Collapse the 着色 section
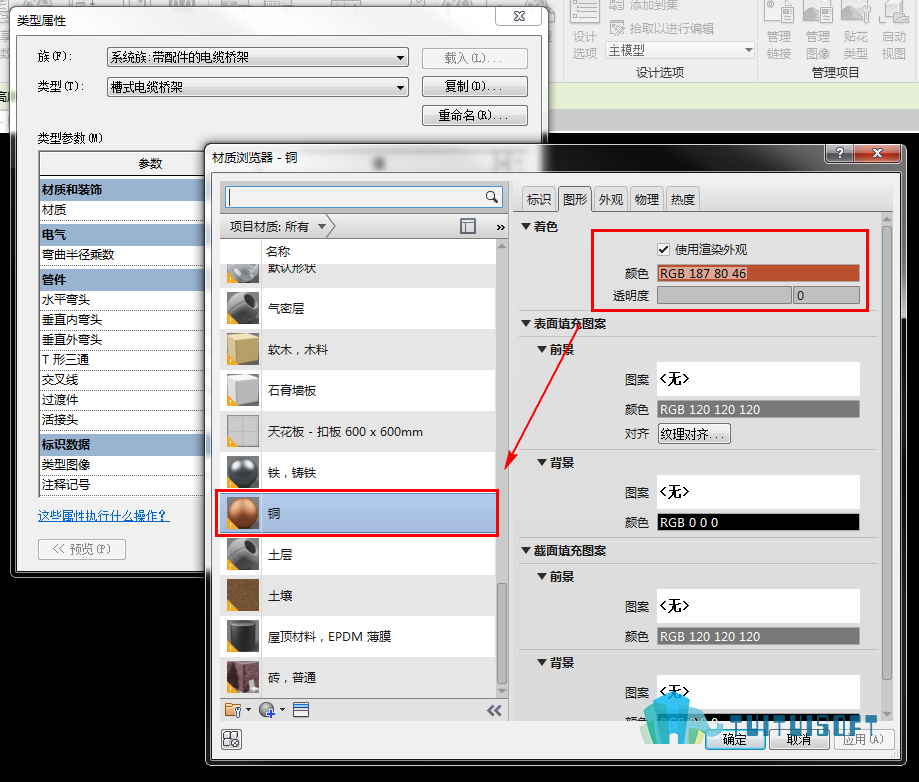Viewport: 919px width, 782px height. 526,226
